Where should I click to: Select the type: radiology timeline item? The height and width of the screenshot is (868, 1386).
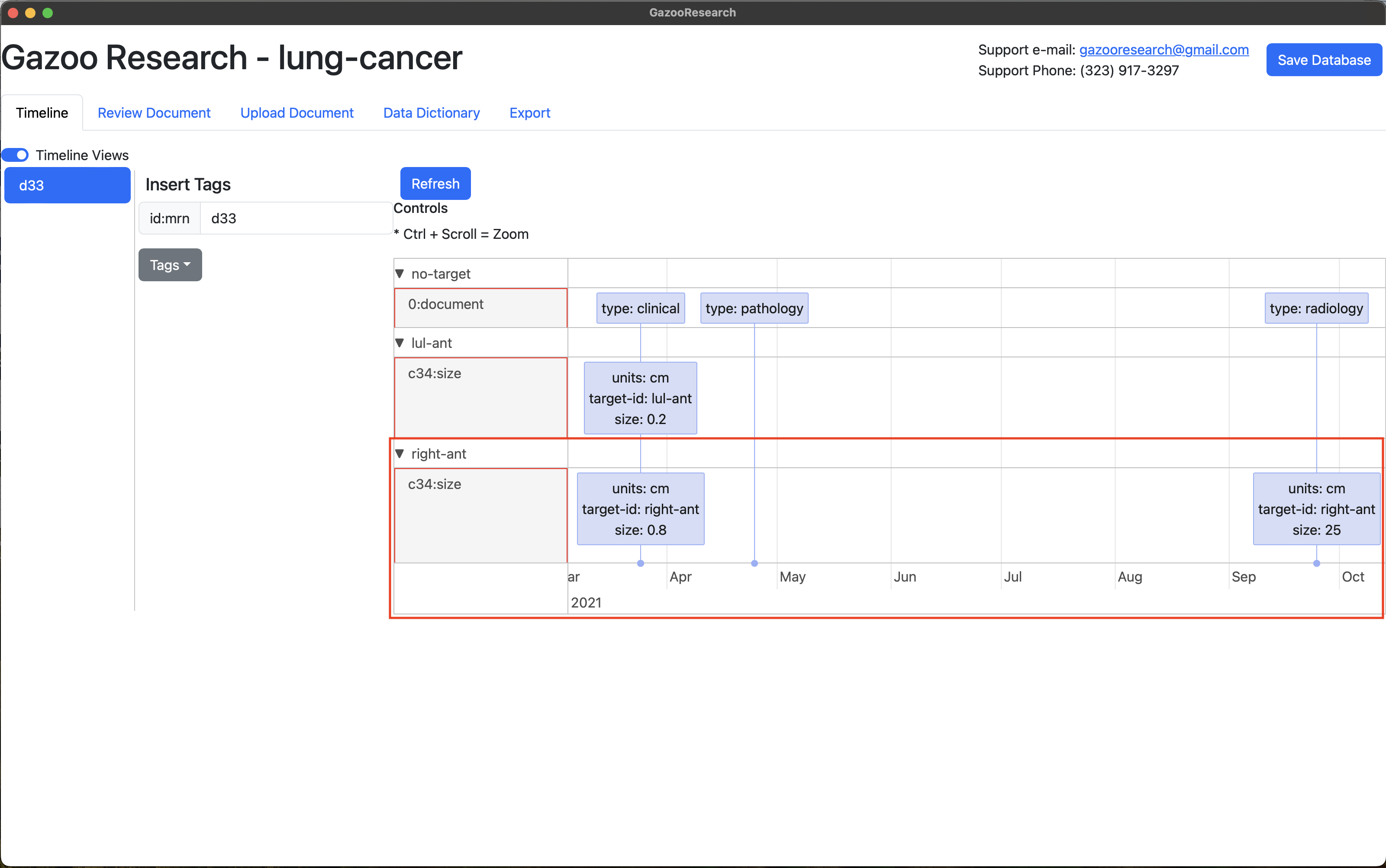1316,308
